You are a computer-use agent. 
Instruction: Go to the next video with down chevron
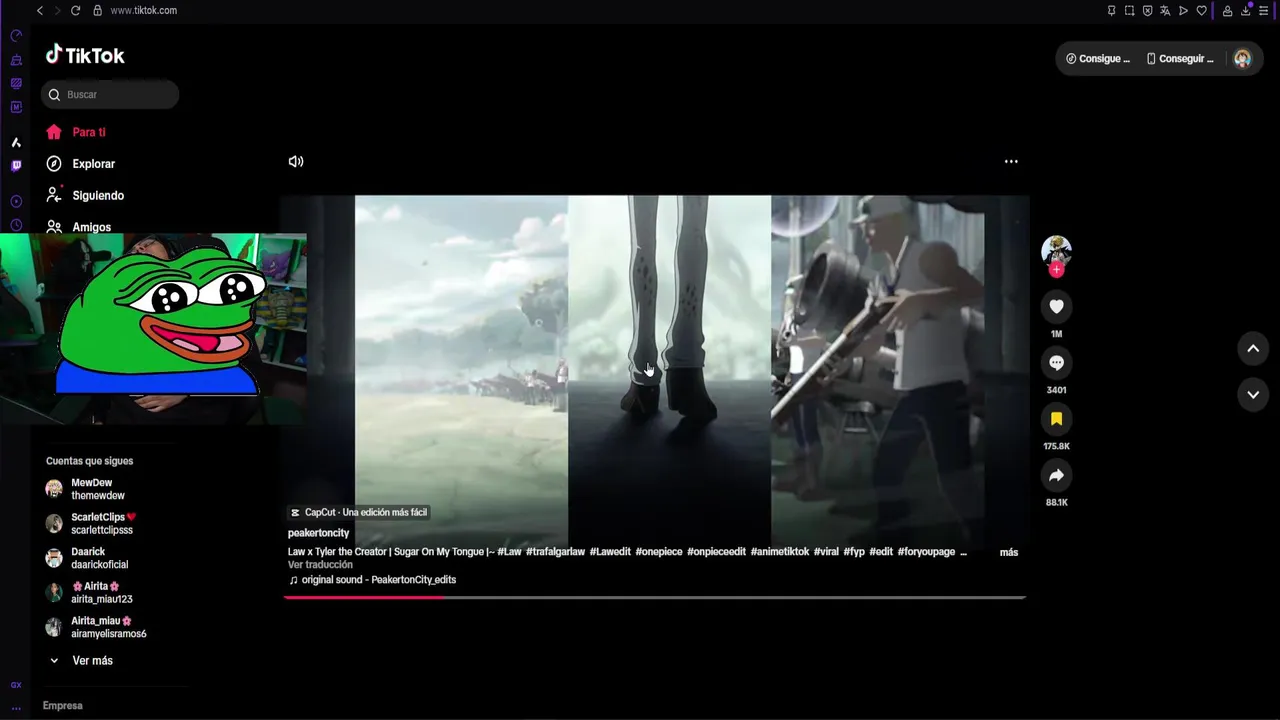tap(1253, 395)
